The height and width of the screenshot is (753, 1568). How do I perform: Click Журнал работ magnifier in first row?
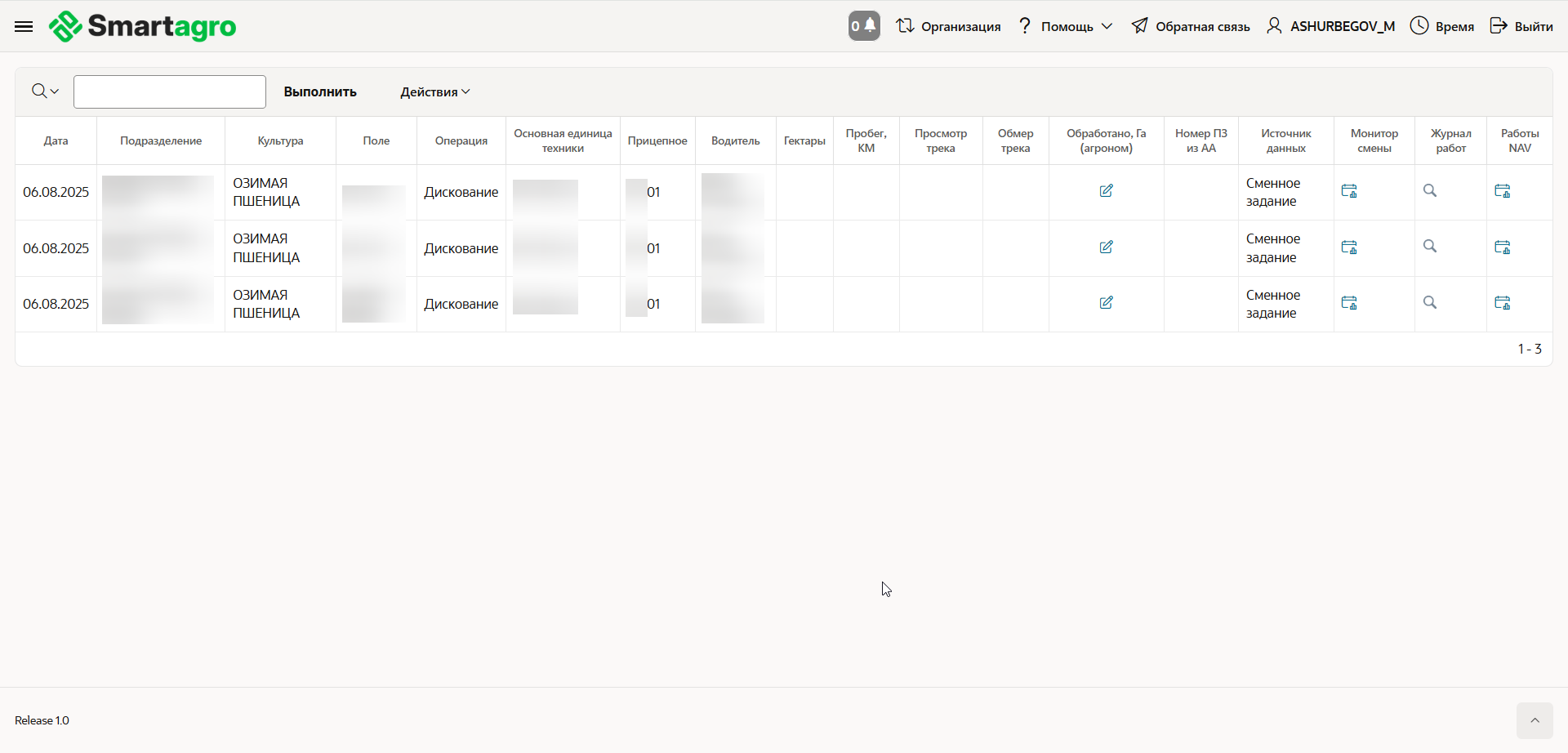pos(1430,190)
